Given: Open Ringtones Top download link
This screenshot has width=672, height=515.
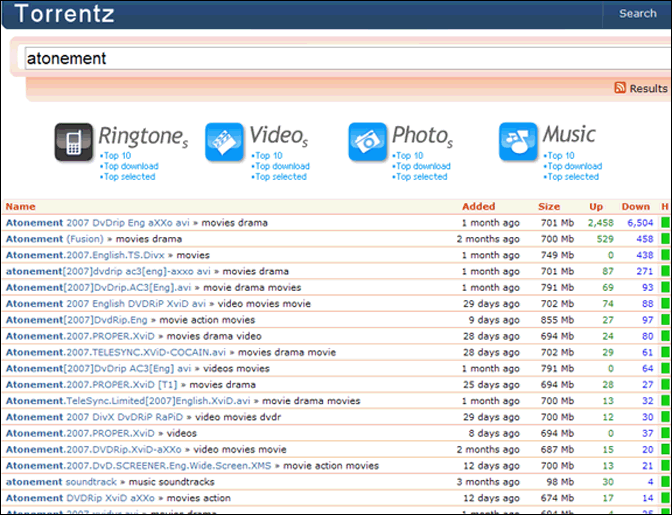Looking at the screenshot, I should [x=131, y=166].
